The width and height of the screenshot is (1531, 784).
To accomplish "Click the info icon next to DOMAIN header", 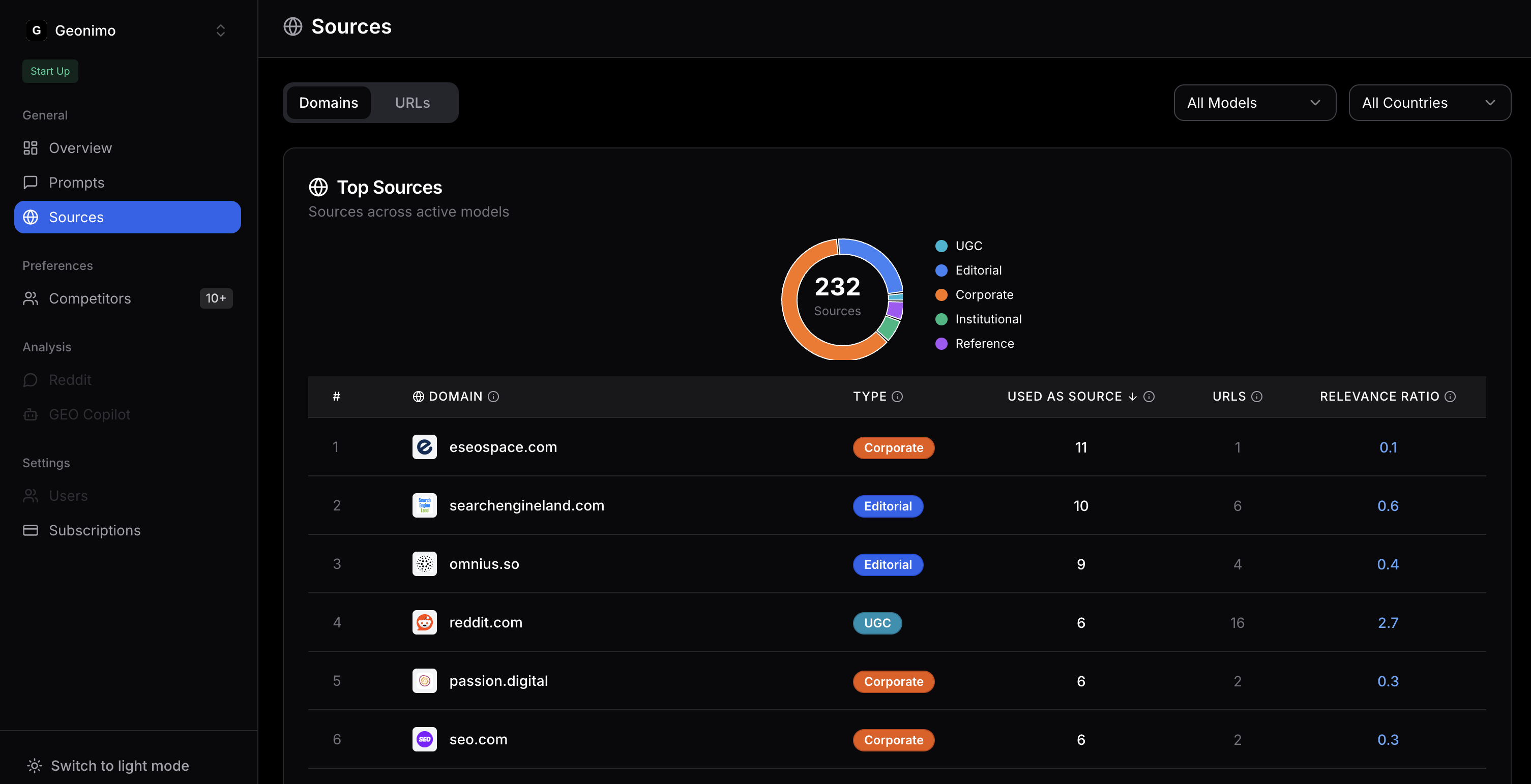I will [493, 396].
